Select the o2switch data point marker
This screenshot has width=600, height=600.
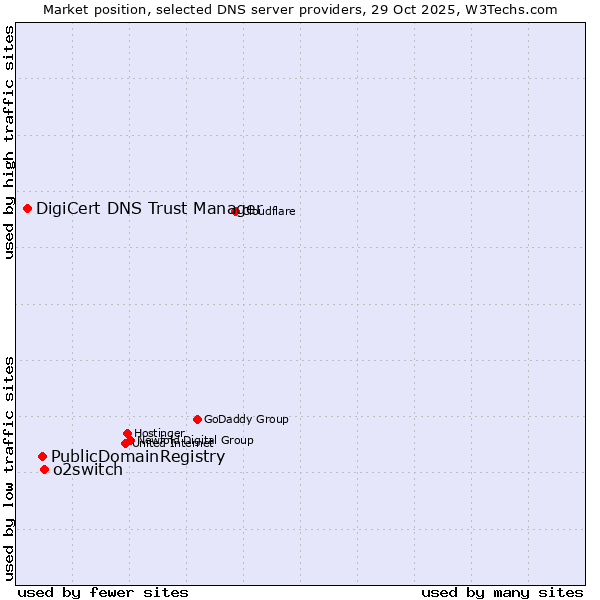click(x=44, y=470)
